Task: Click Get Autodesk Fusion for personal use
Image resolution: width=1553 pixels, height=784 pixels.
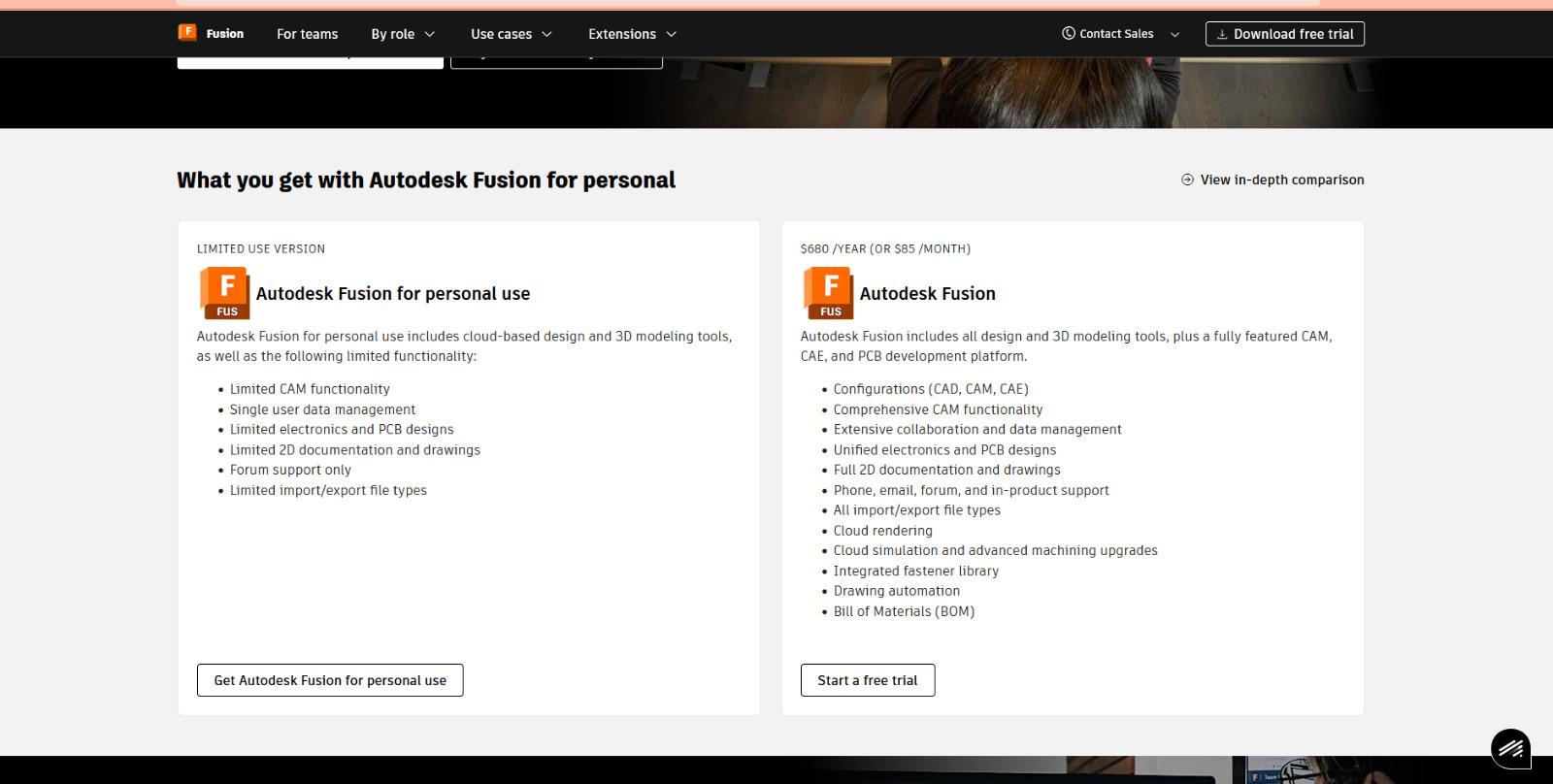Action: point(330,680)
